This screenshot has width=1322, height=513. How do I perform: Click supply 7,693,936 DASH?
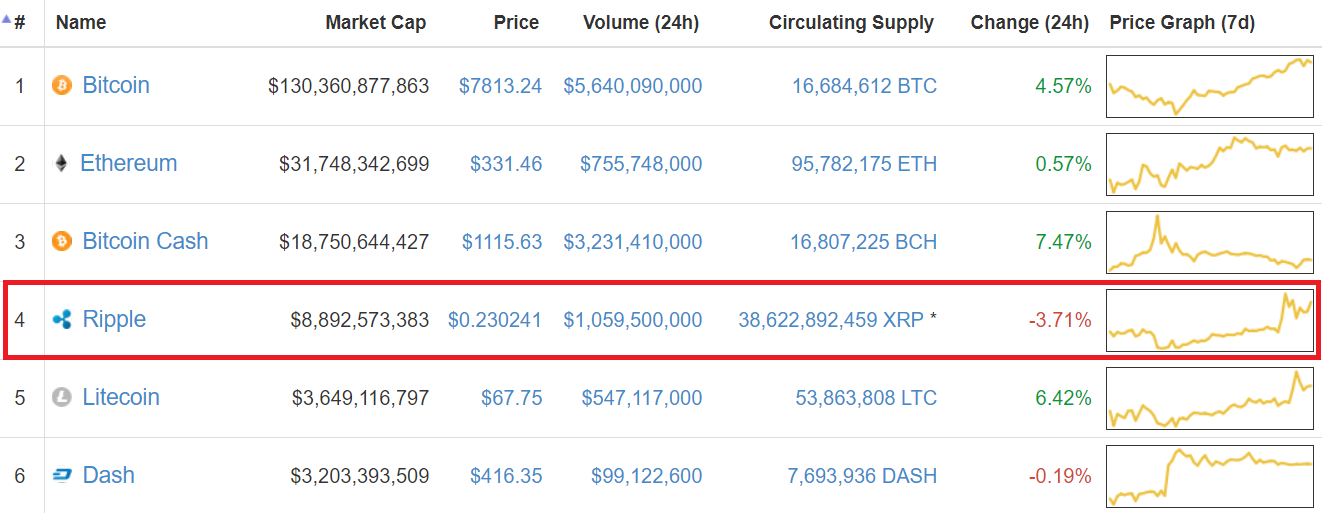tap(862, 476)
